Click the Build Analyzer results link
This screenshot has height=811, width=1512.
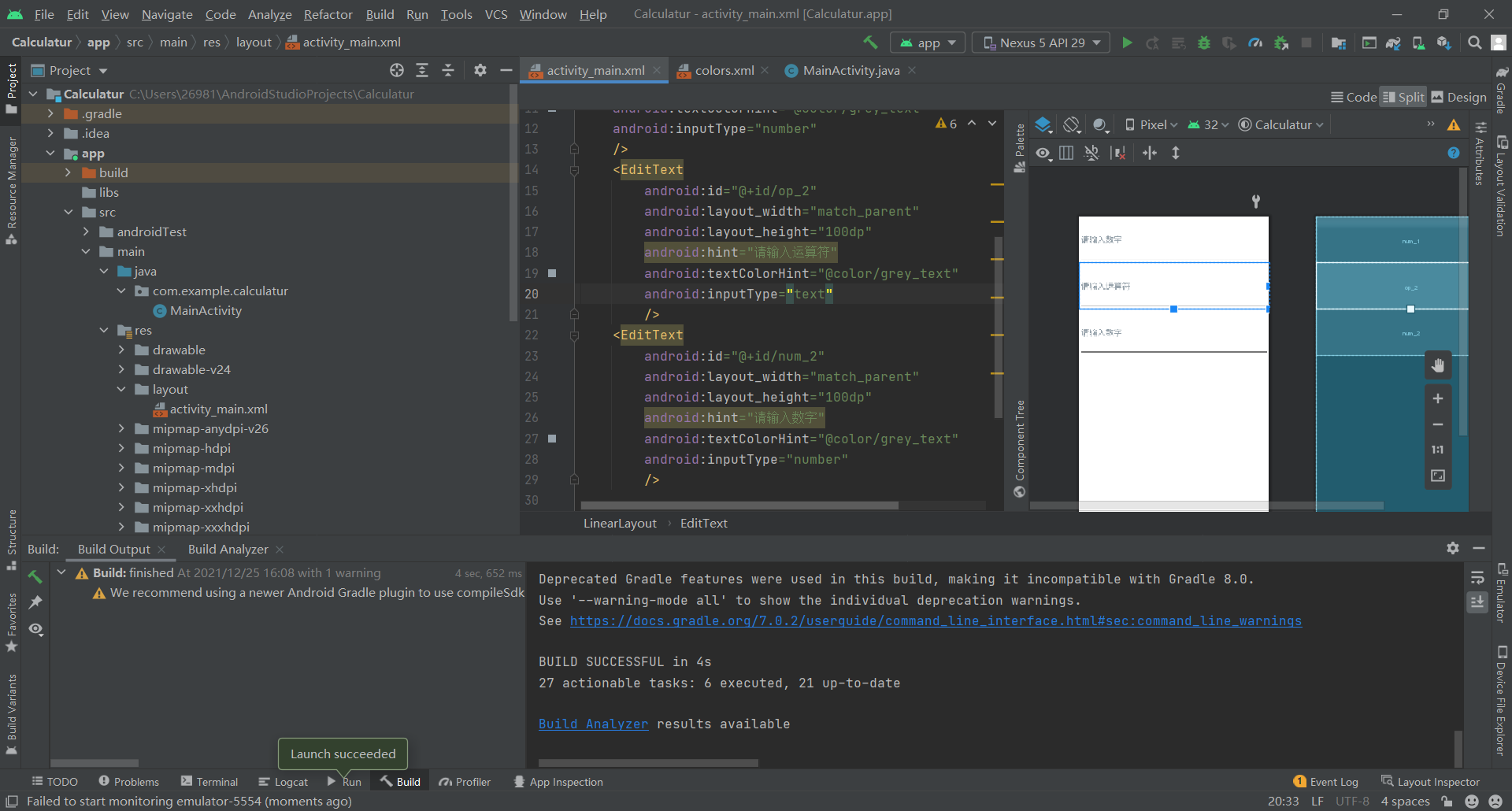(593, 724)
